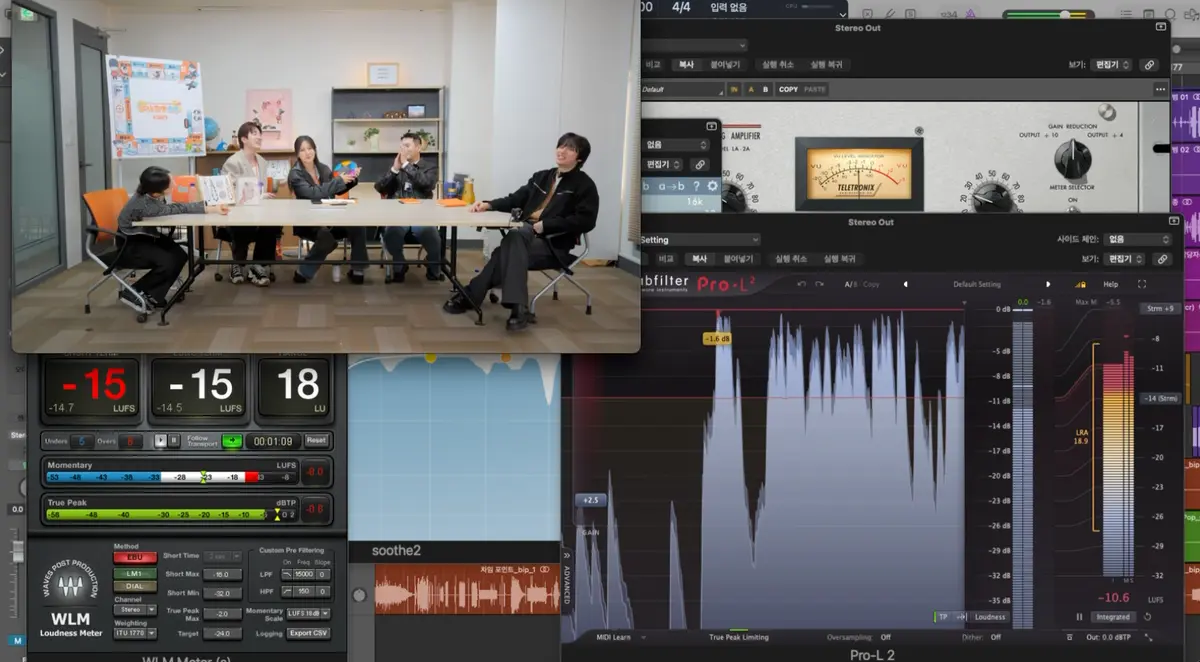Click the -14 (Strm) target marker
Screen dimensions: 1200x662
click(1161, 398)
